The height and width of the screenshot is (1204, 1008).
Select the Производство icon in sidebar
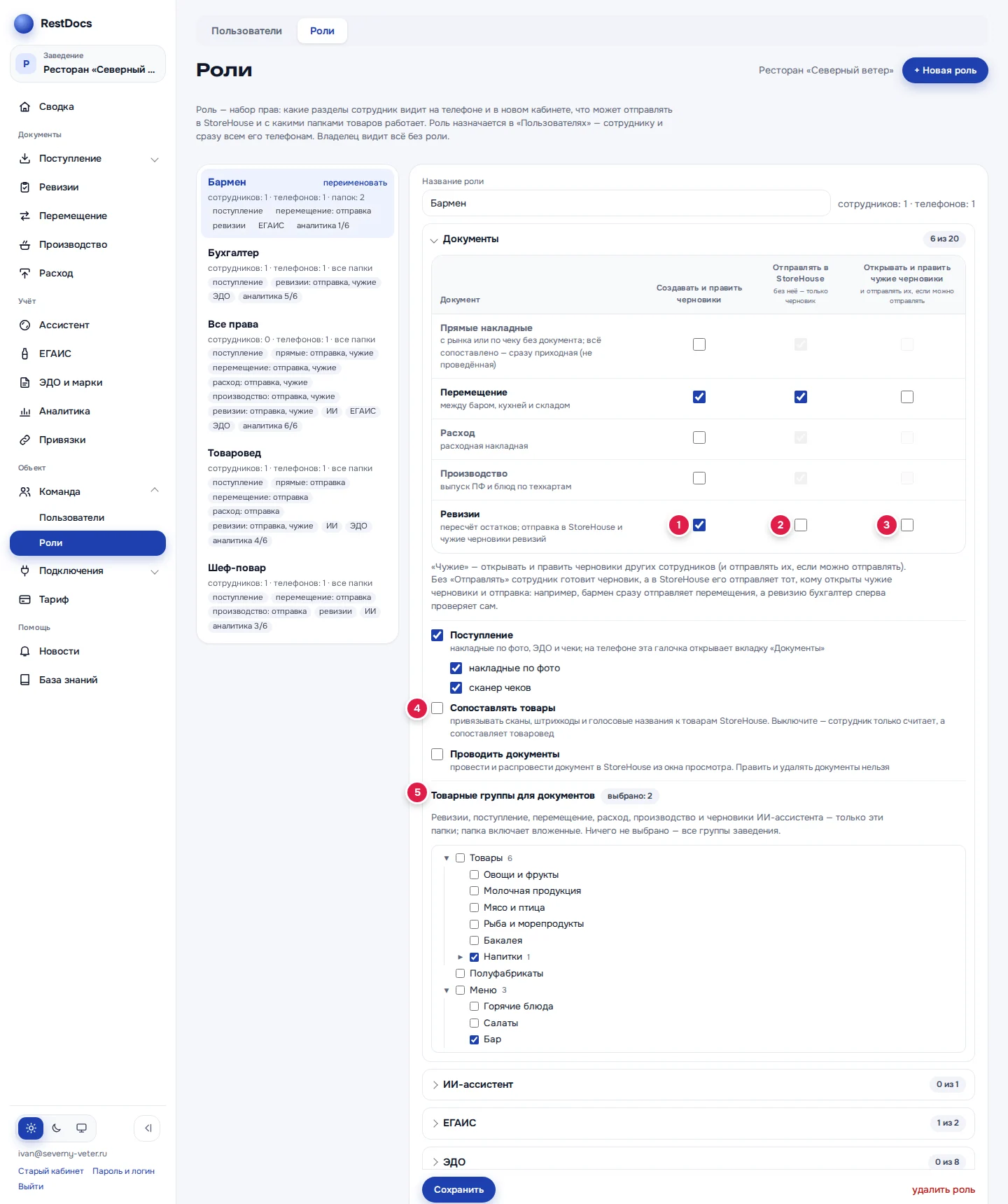click(x=25, y=245)
